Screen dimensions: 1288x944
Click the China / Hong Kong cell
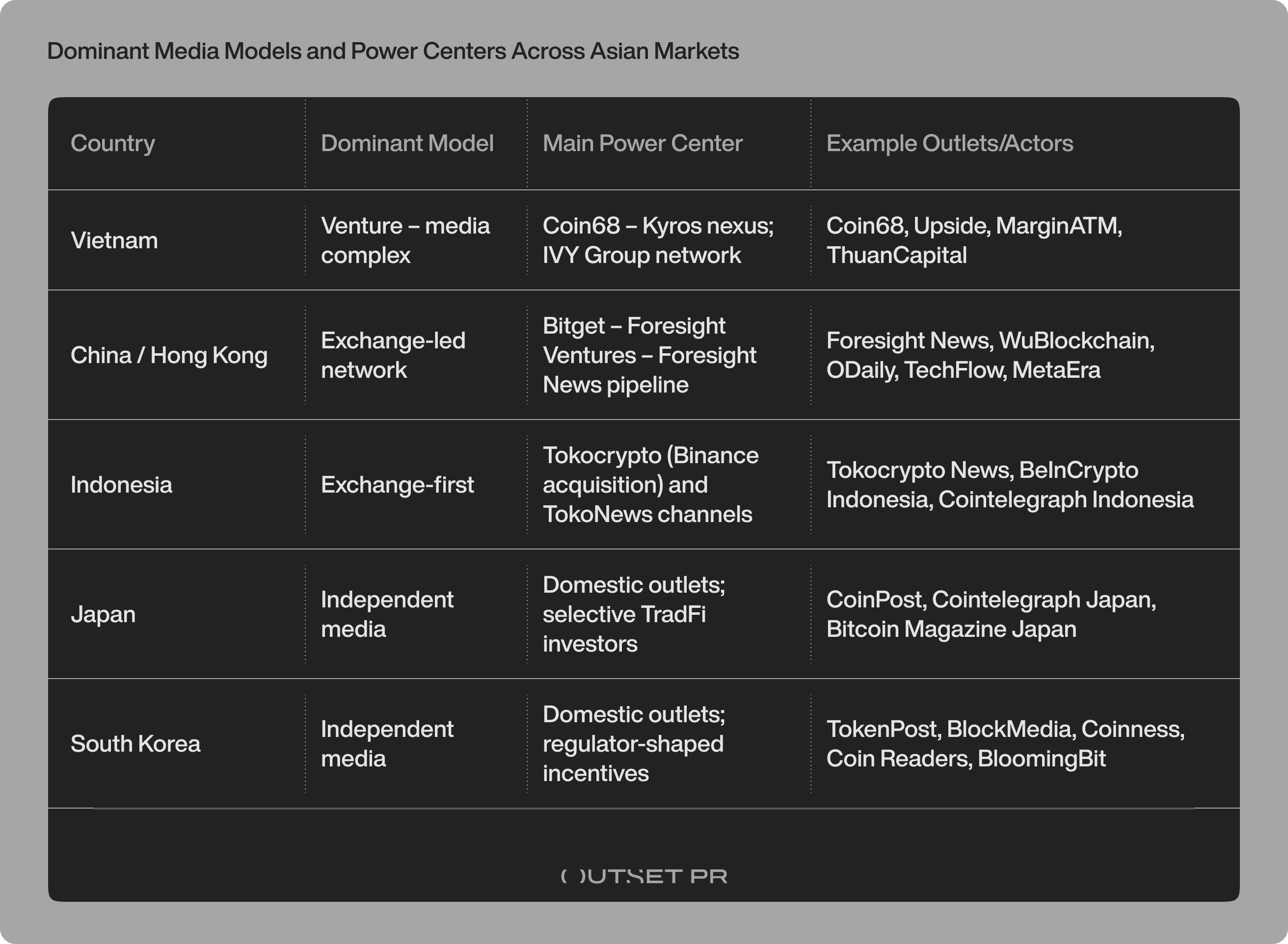[169, 354]
